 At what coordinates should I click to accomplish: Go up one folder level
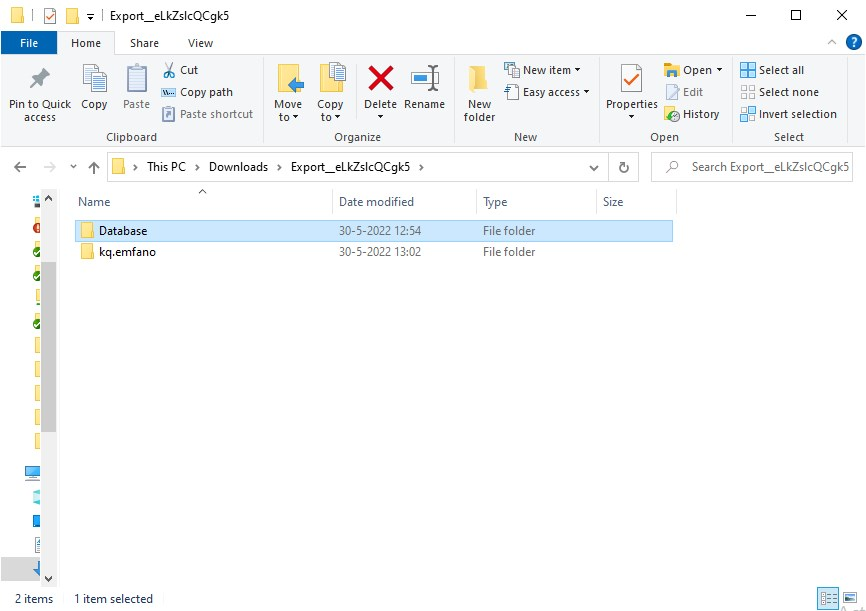click(94, 167)
